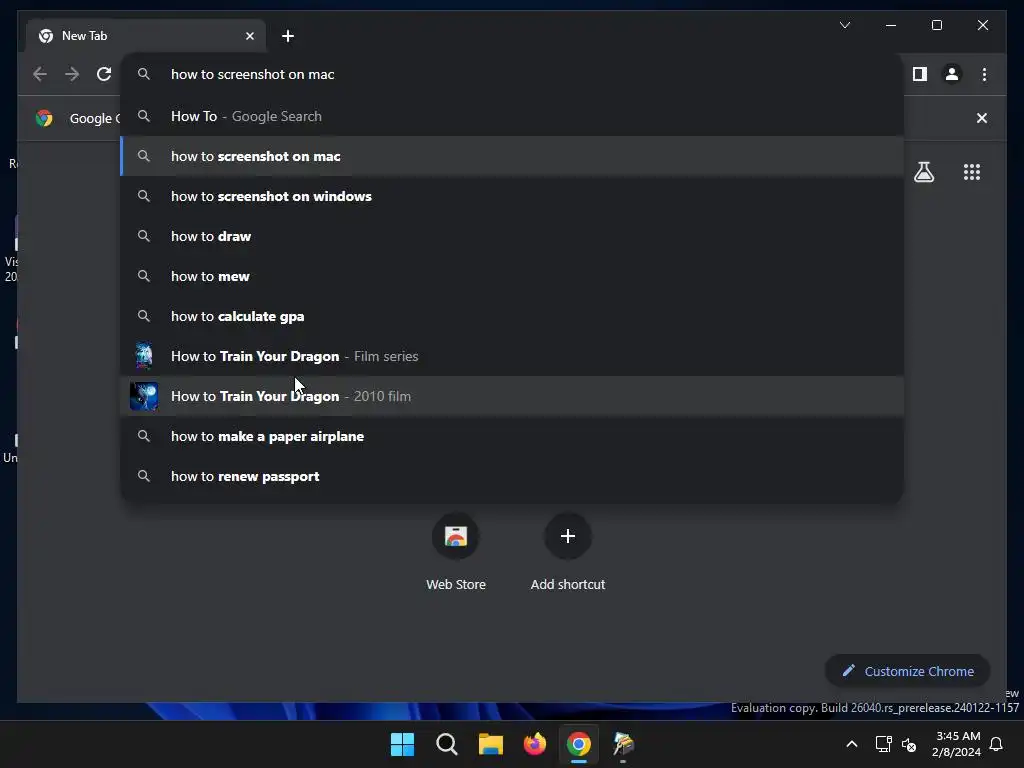The image size is (1024, 768).
Task: Click the 2010 film poster thumbnail
Action: pyautogui.click(x=144, y=396)
